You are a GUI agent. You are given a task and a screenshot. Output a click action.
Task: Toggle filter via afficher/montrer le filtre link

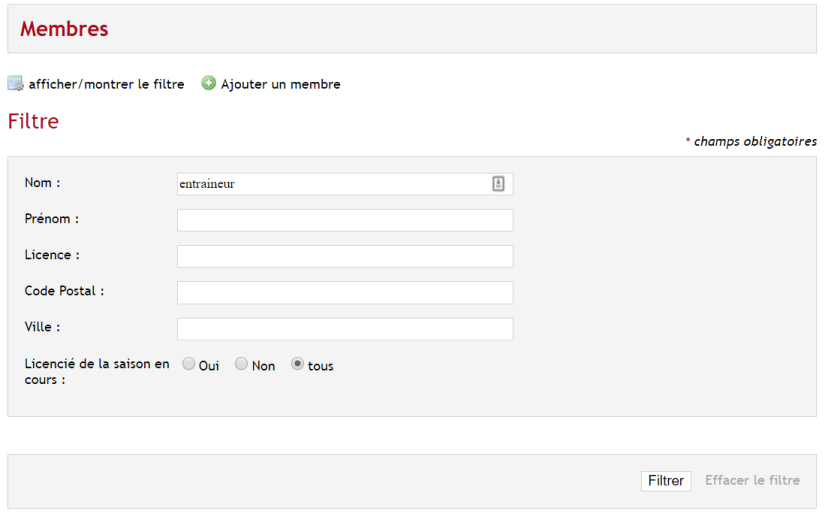(x=106, y=84)
